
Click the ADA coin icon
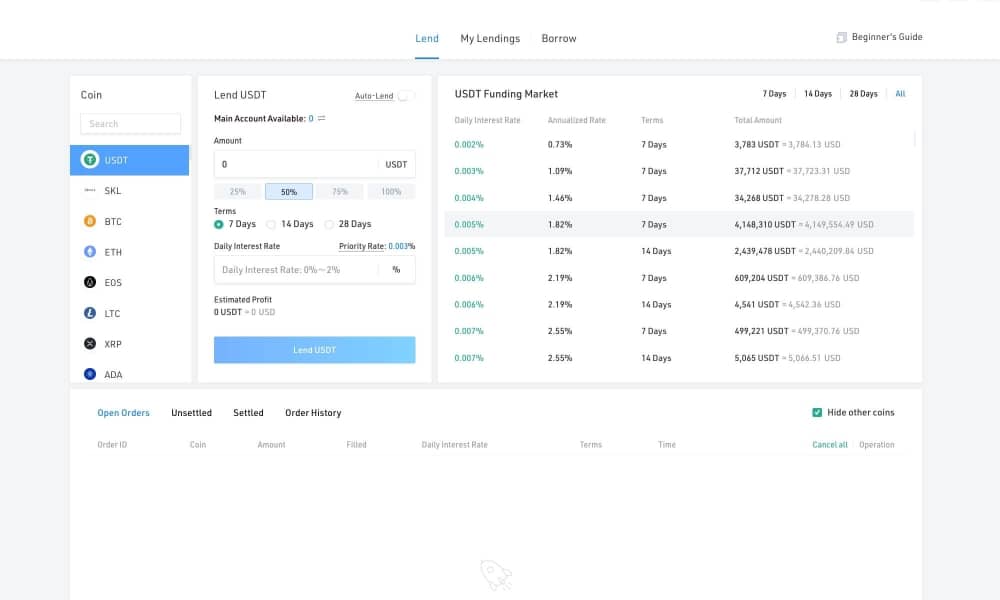click(x=90, y=374)
